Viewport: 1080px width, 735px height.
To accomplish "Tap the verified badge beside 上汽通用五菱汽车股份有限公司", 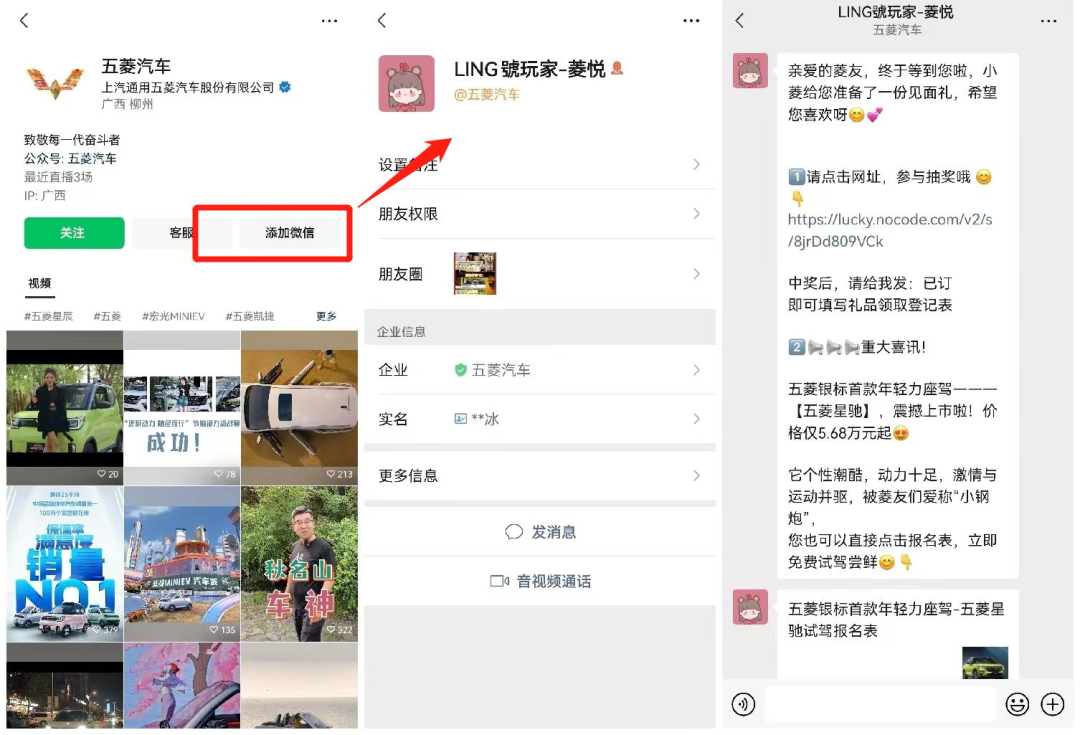I will coord(283,88).
